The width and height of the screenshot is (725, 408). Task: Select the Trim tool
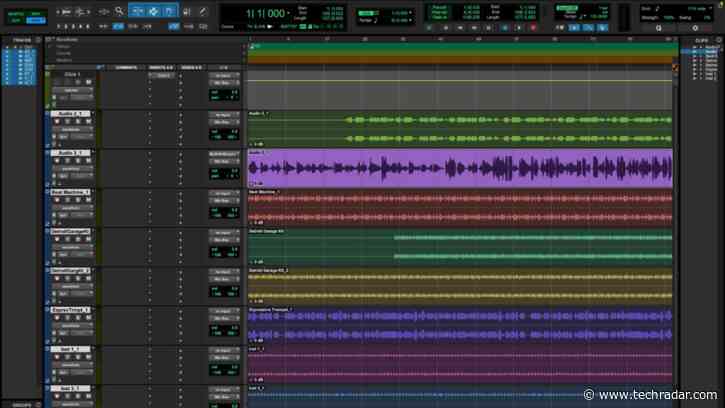pos(137,11)
